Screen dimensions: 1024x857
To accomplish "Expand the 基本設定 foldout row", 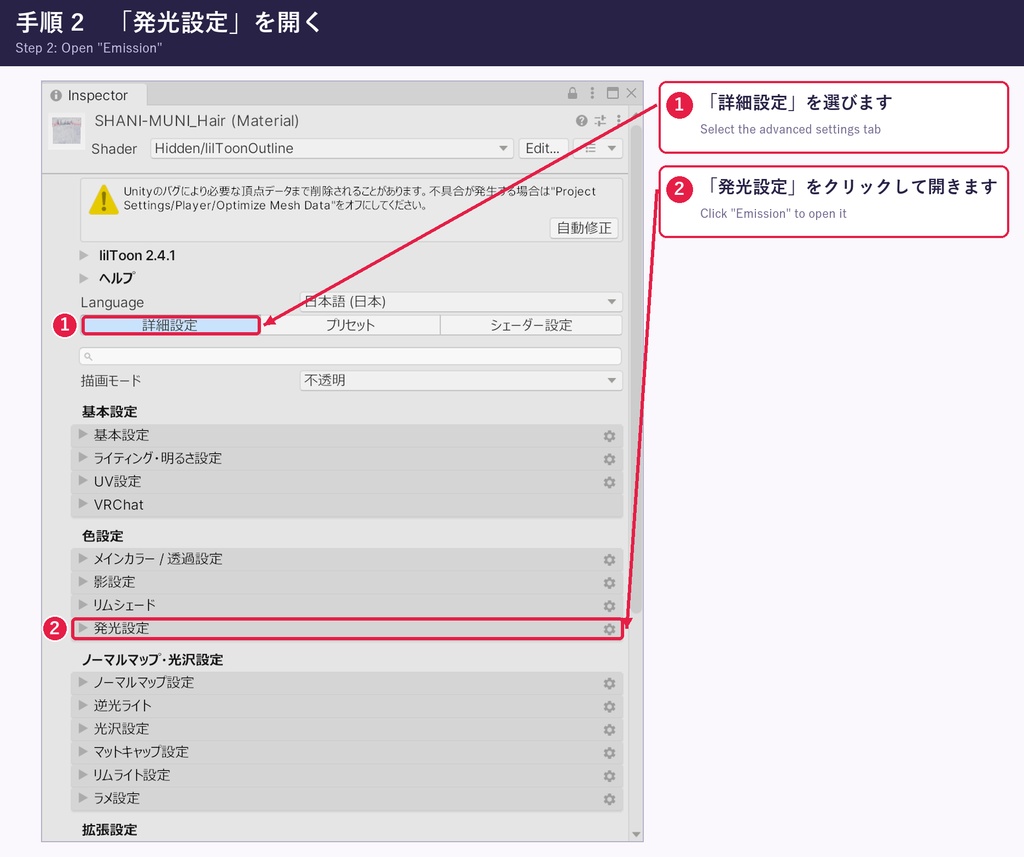I will point(347,435).
